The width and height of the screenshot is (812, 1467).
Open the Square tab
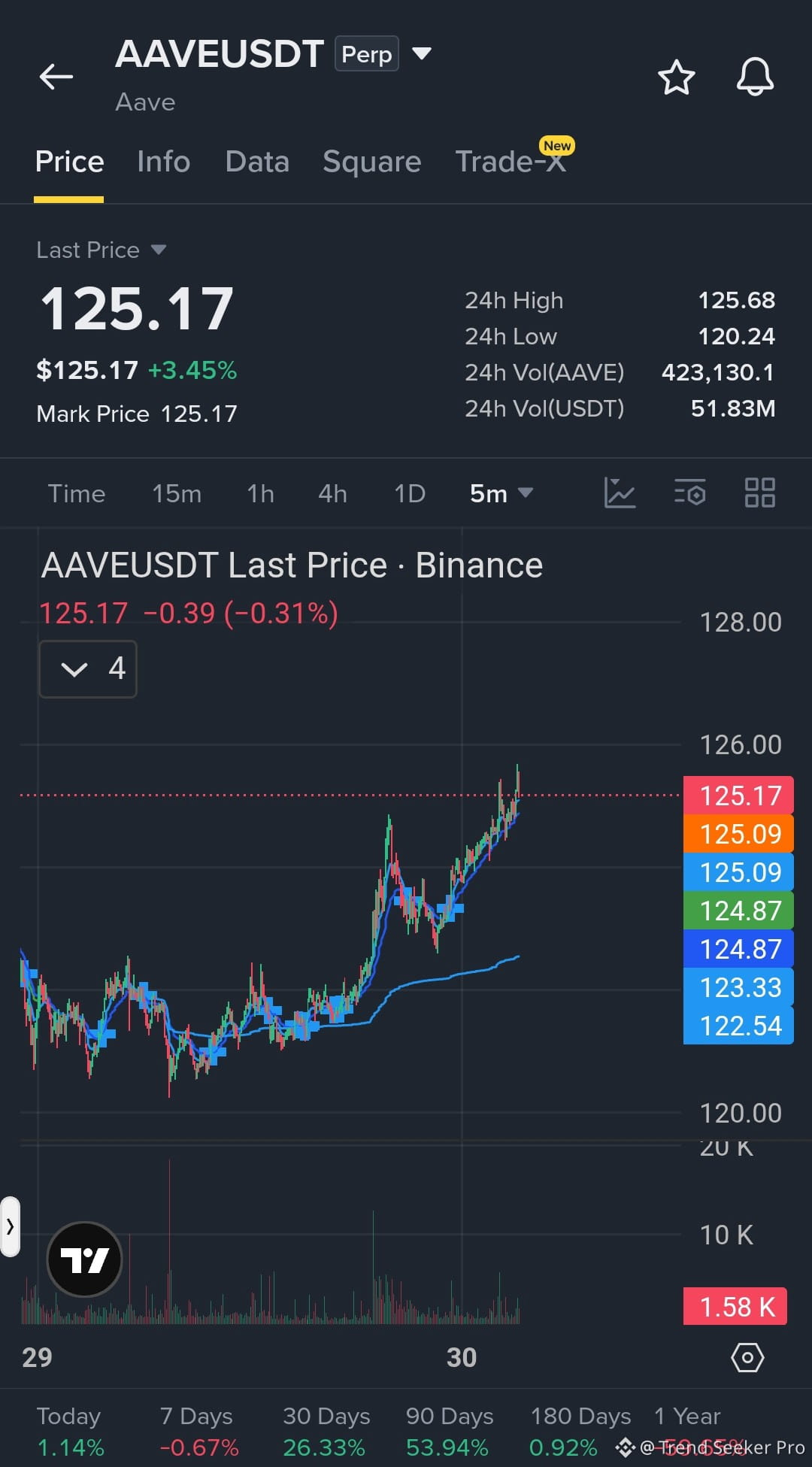[371, 162]
